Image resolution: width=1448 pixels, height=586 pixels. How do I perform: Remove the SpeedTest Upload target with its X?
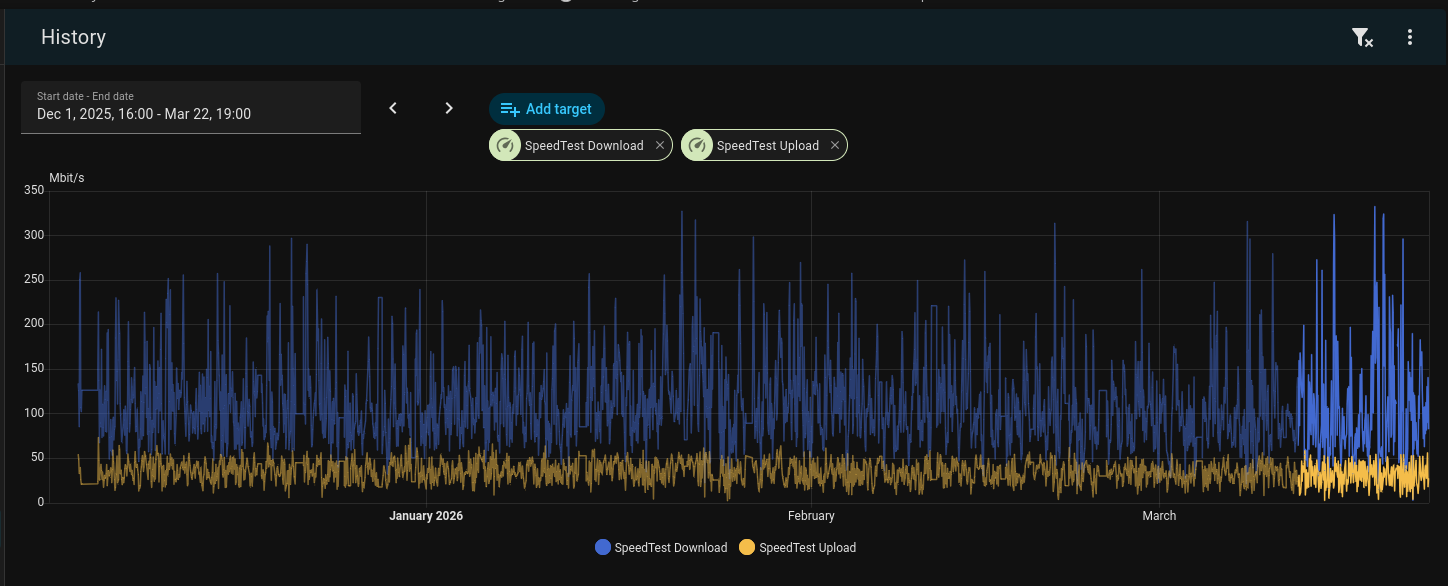(834, 145)
